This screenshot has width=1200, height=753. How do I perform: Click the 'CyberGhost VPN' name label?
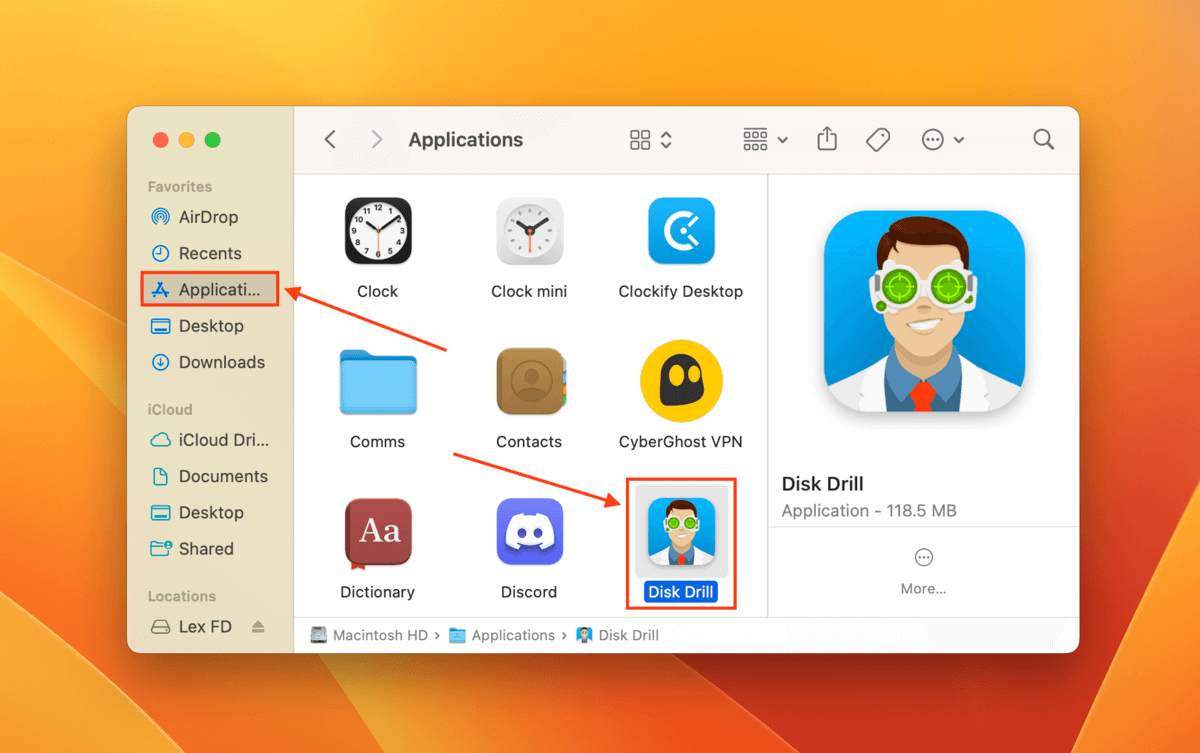tap(681, 441)
